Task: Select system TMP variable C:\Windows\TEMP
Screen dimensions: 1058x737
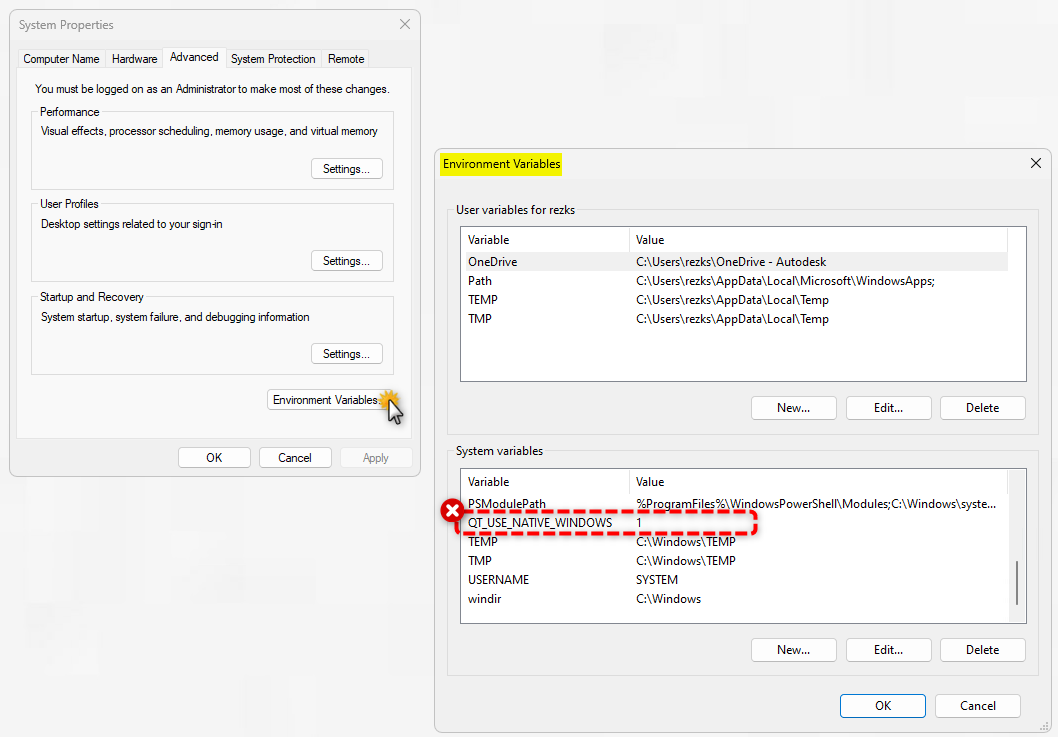Action: click(x=734, y=561)
